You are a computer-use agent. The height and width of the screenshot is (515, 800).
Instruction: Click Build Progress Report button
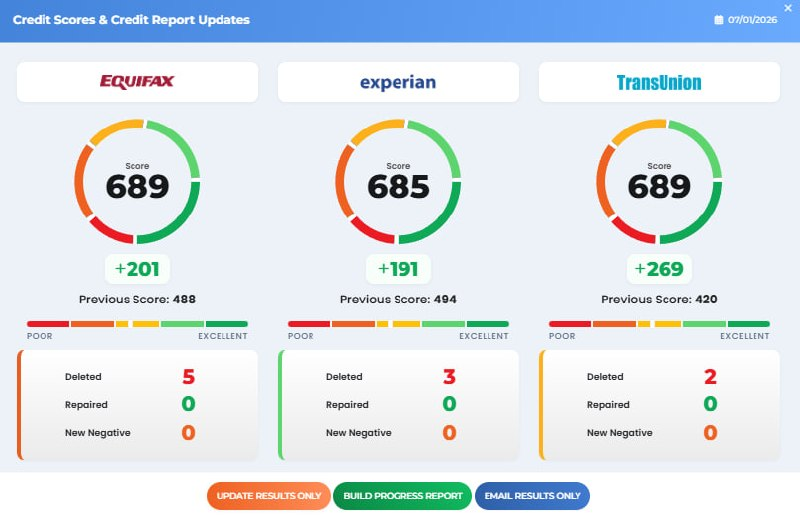point(403,496)
